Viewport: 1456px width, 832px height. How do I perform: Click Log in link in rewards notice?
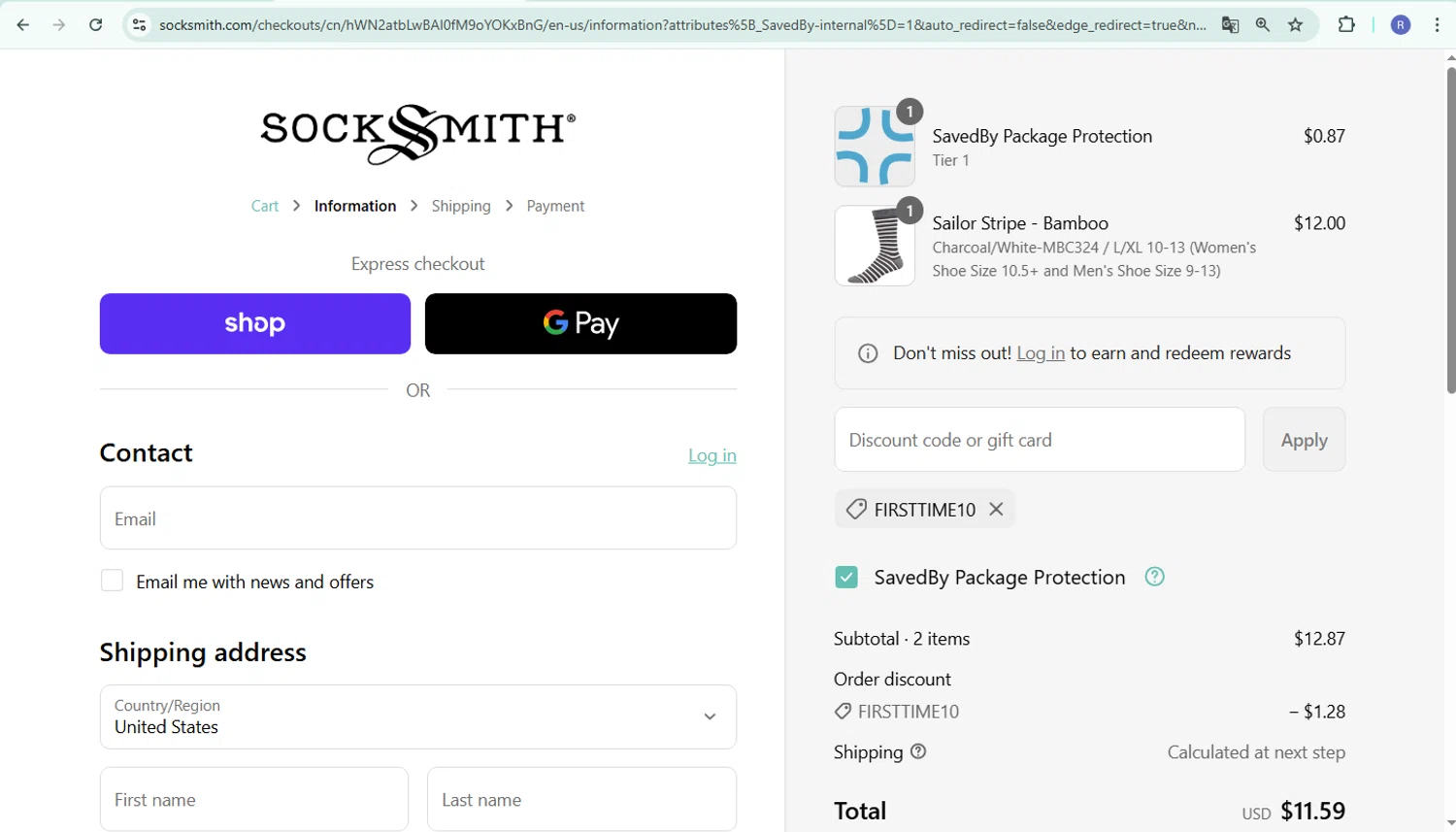1041,353
